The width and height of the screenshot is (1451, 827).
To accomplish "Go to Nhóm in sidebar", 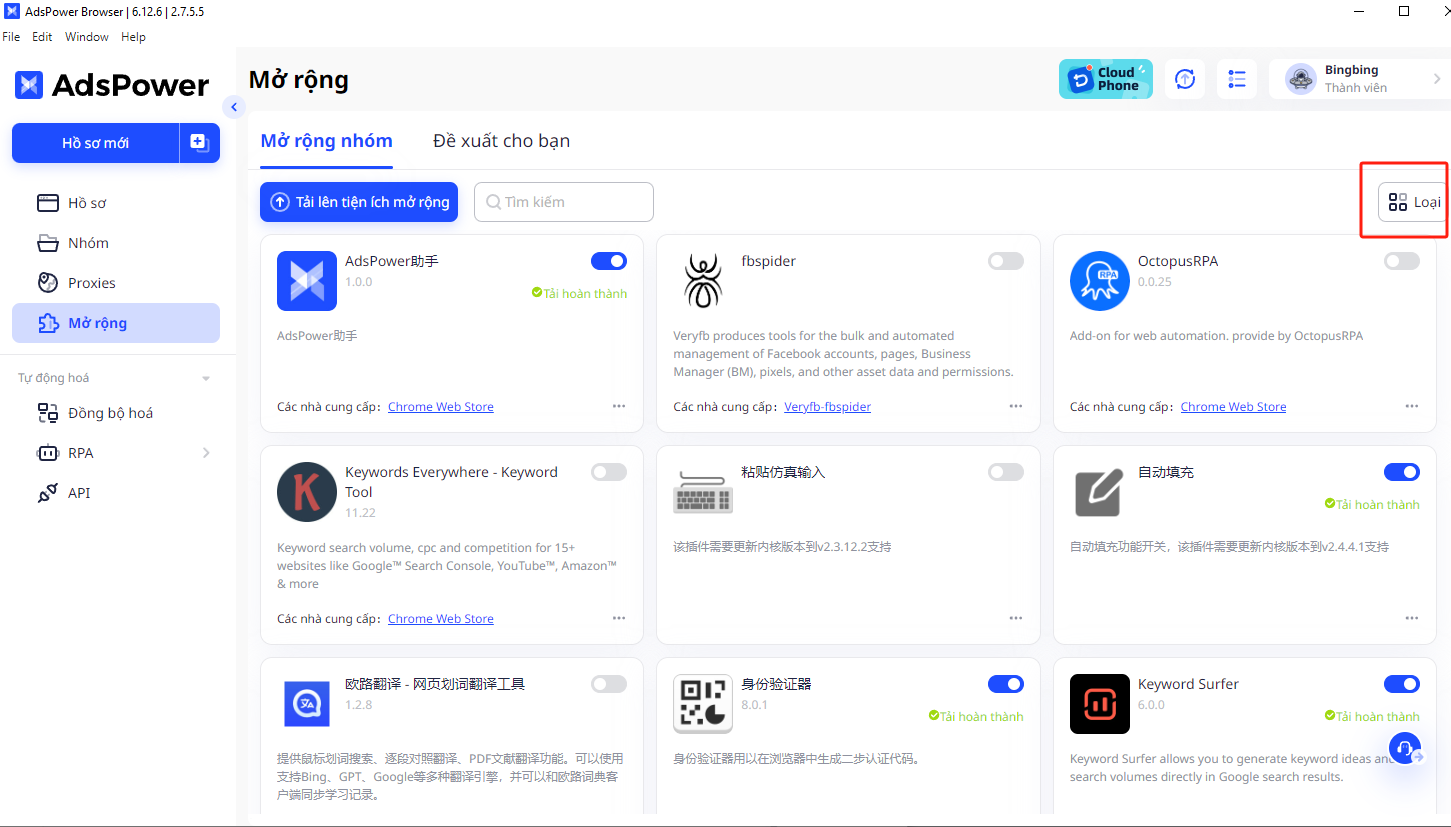I will coord(116,243).
